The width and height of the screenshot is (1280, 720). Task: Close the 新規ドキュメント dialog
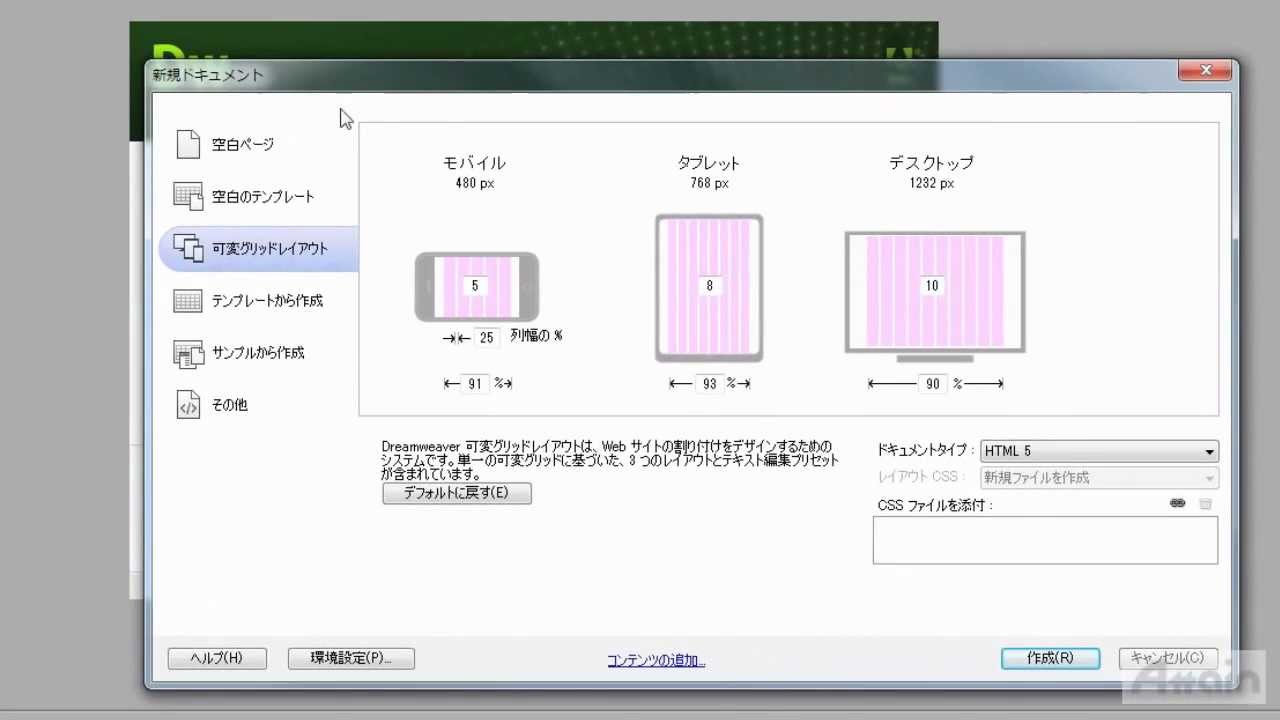pos(1204,71)
